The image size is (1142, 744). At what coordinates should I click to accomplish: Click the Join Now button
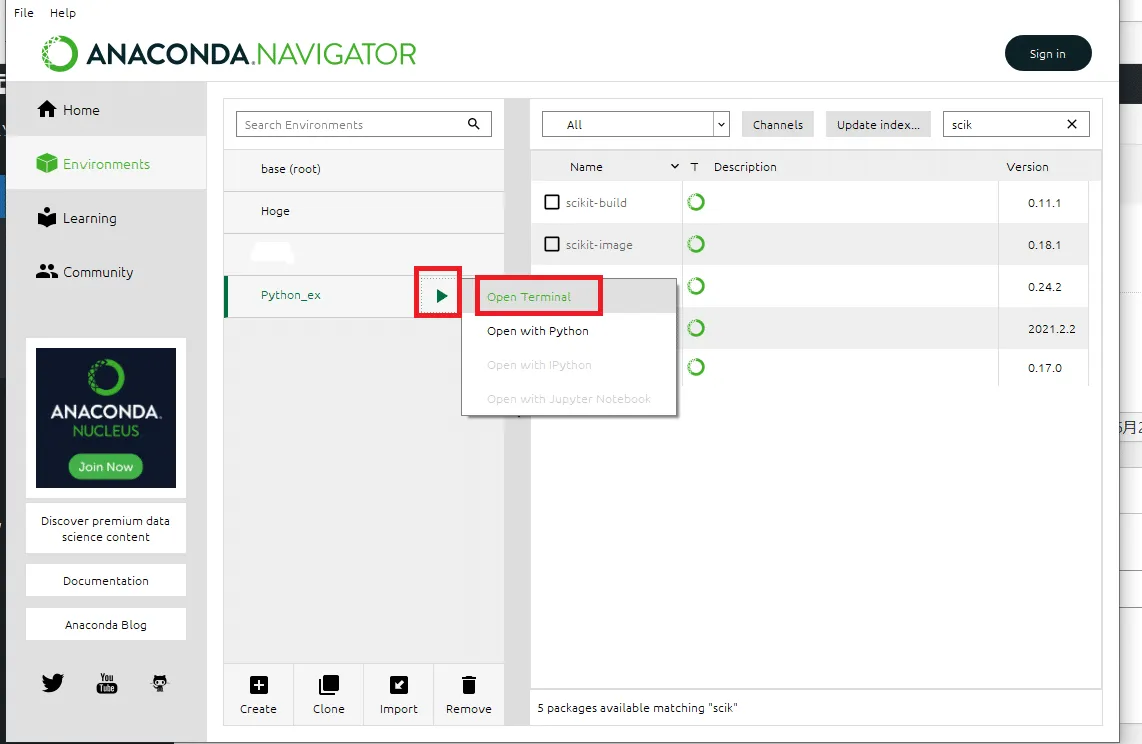(x=106, y=467)
